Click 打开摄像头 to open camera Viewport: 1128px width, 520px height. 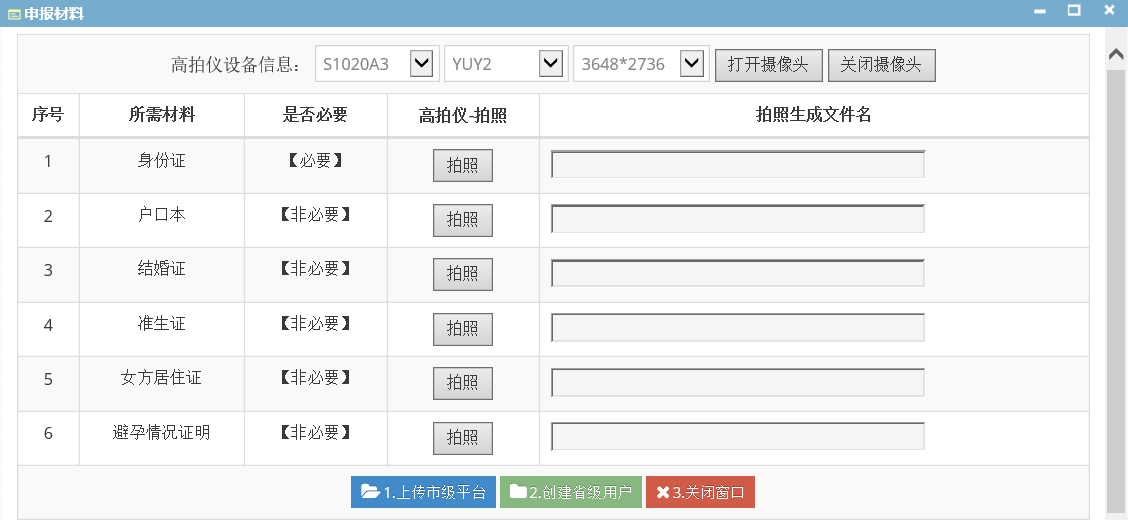pos(768,65)
